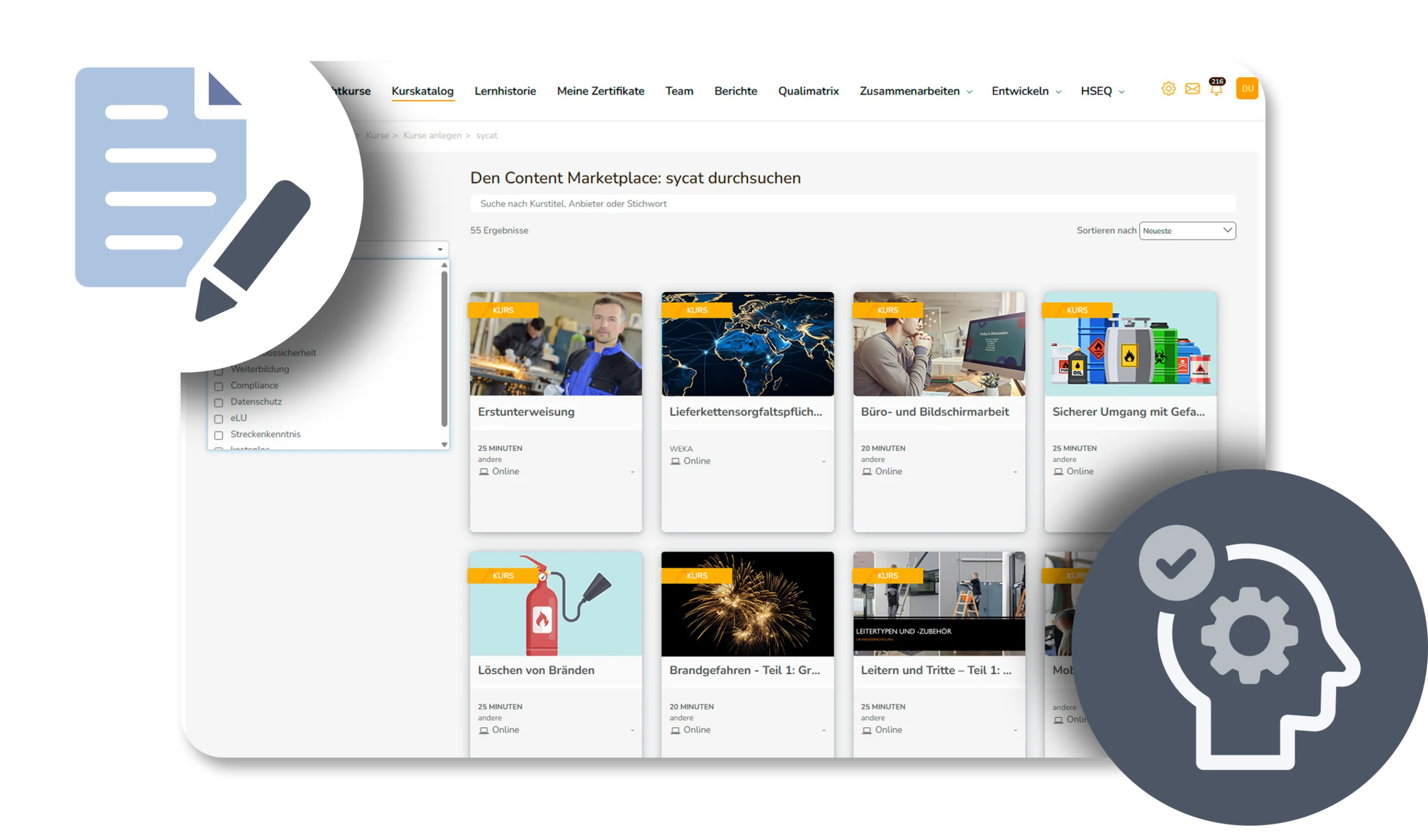1428x840 pixels.
Task: Click the 55 Ergebnisse result count
Action: [499, 231]
